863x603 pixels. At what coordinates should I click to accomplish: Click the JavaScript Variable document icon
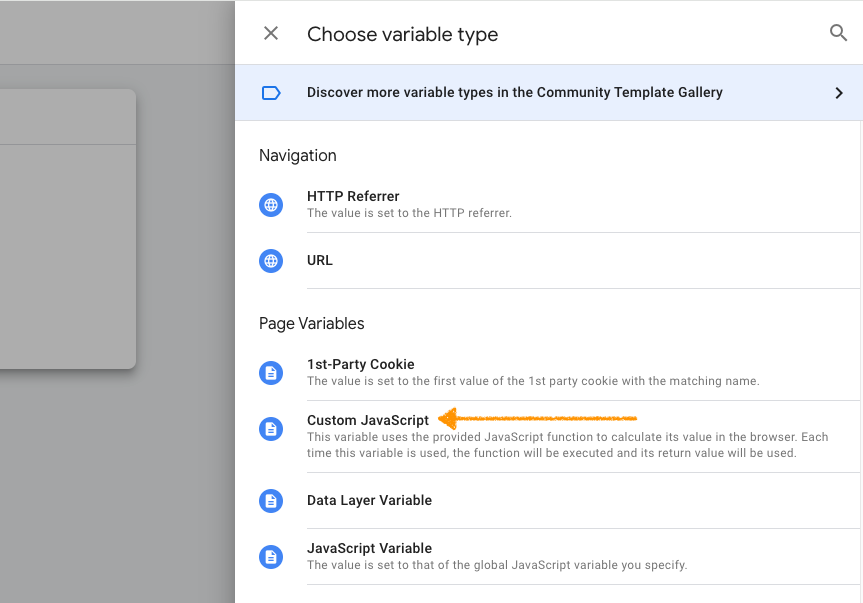pos(271,557)
